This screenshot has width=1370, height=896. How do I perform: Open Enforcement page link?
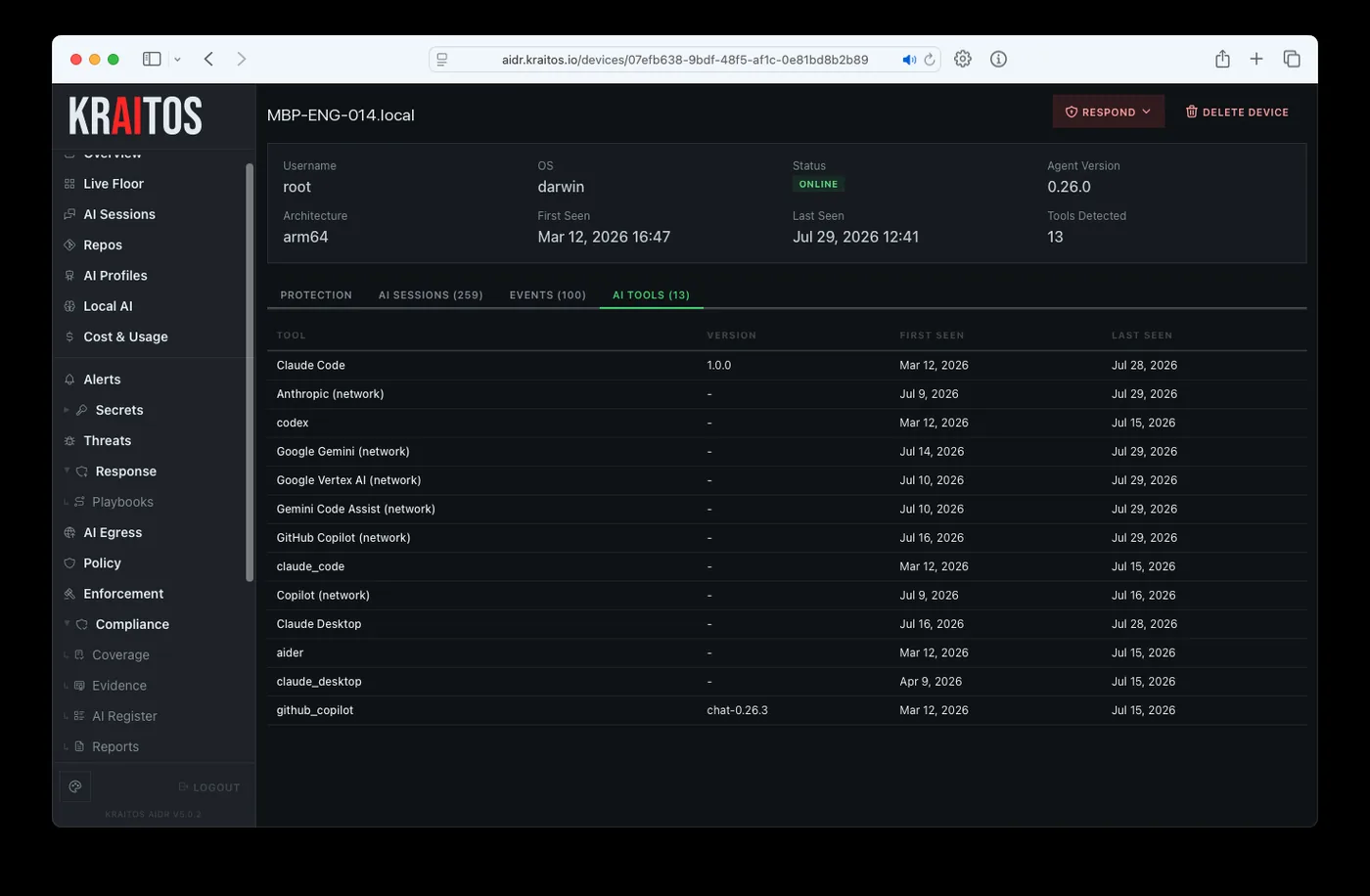123,594
